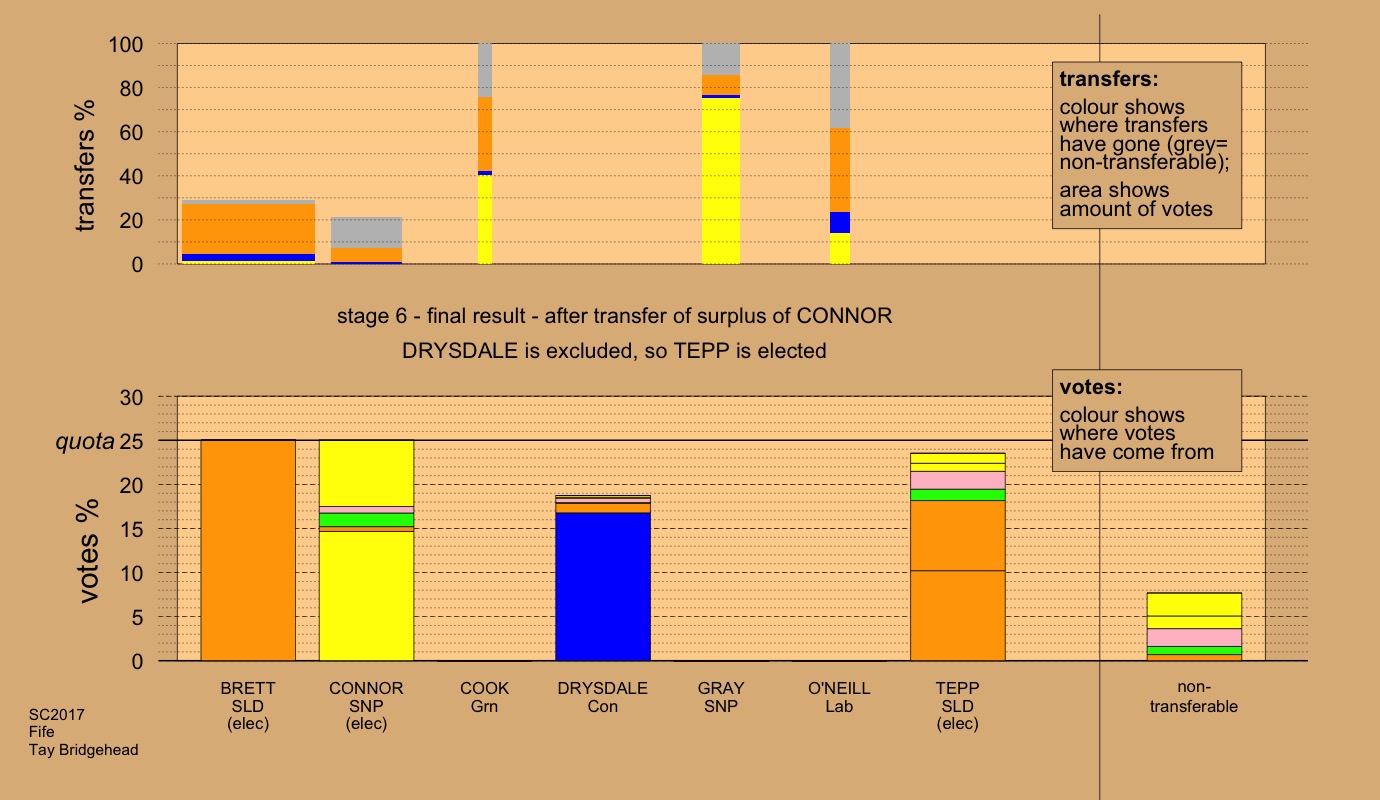Select the orange block in BRETT's transfers bar
Image resolution: width=1380 pixels, height=800 pixels.
248,228
